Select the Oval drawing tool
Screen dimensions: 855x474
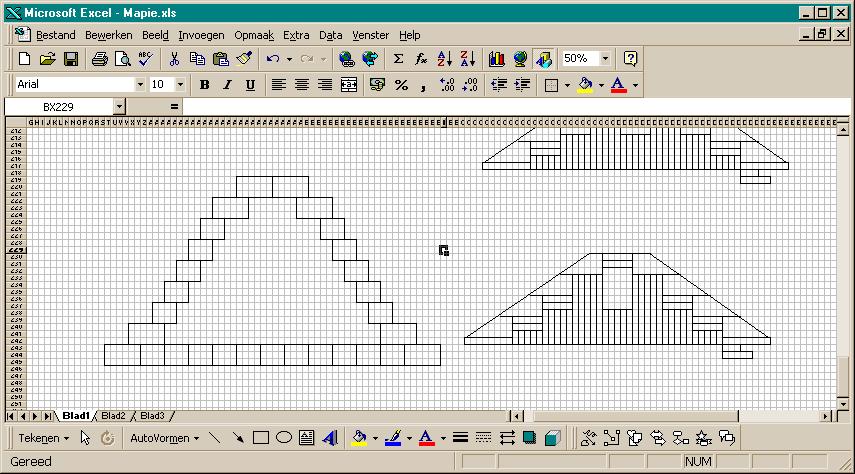click(284, 437)
